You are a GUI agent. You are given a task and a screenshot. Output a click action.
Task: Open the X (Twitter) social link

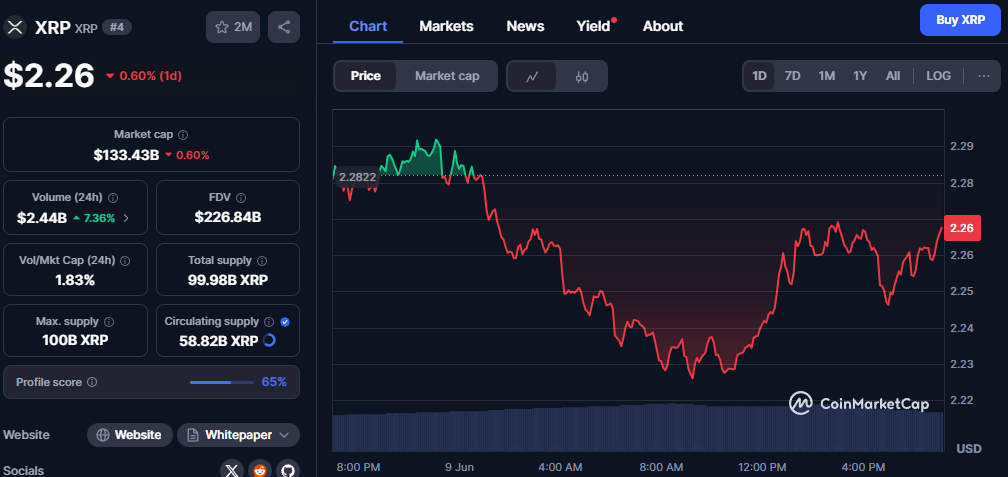[x=232, y=470]
